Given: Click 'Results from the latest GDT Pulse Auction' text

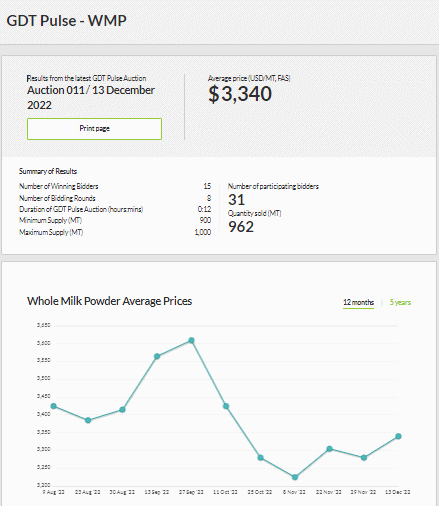Looking at the screenshot, I should click(x=86, y=78).
